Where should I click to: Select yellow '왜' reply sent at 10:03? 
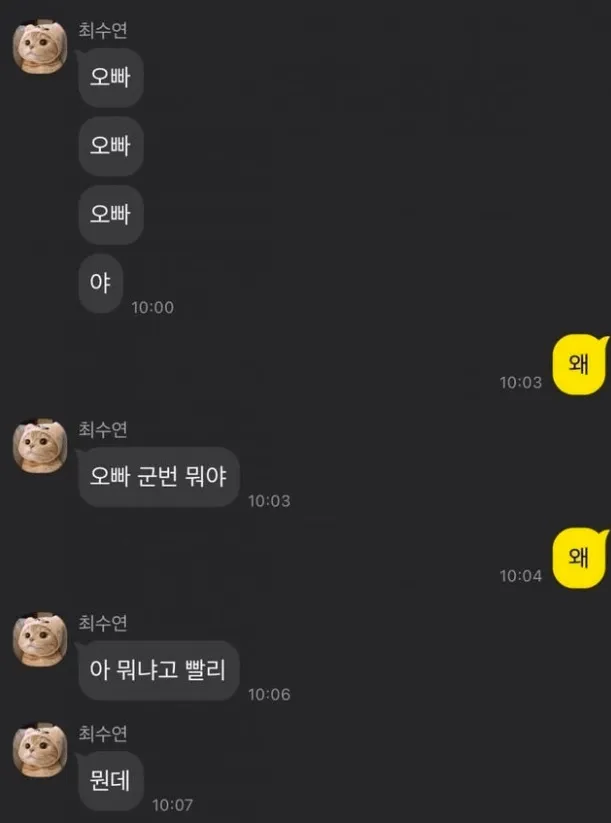[580, 364]
